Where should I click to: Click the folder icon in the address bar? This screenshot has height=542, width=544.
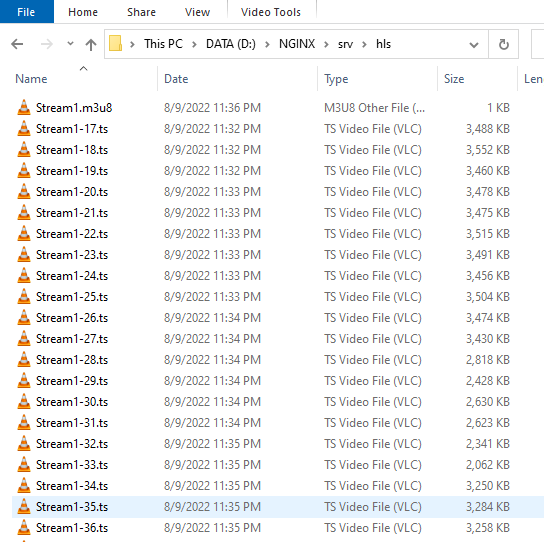[x=116, y=44]
